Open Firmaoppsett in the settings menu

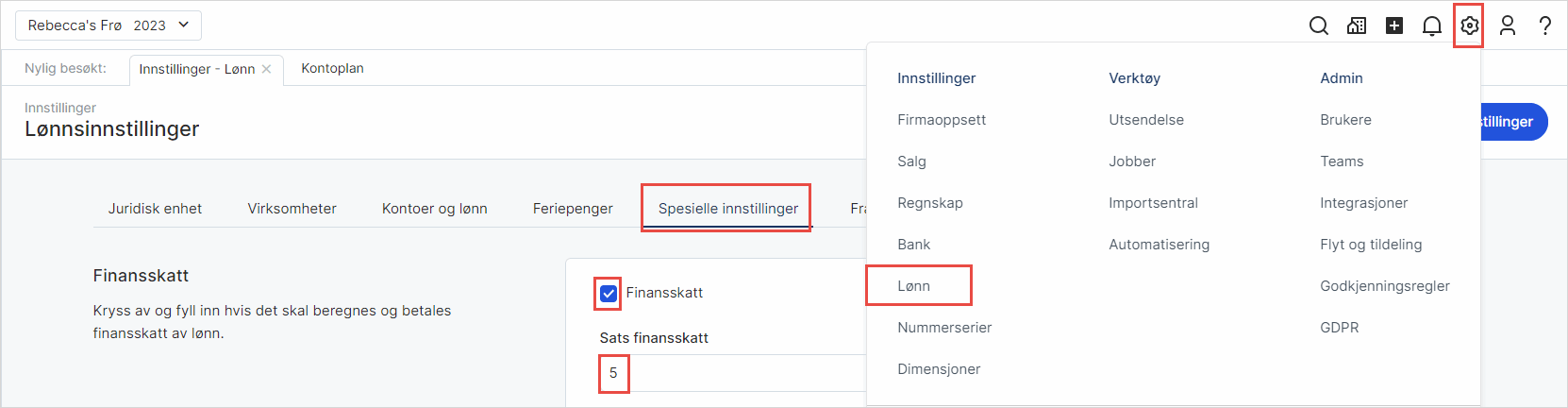[x=942, y=120]
